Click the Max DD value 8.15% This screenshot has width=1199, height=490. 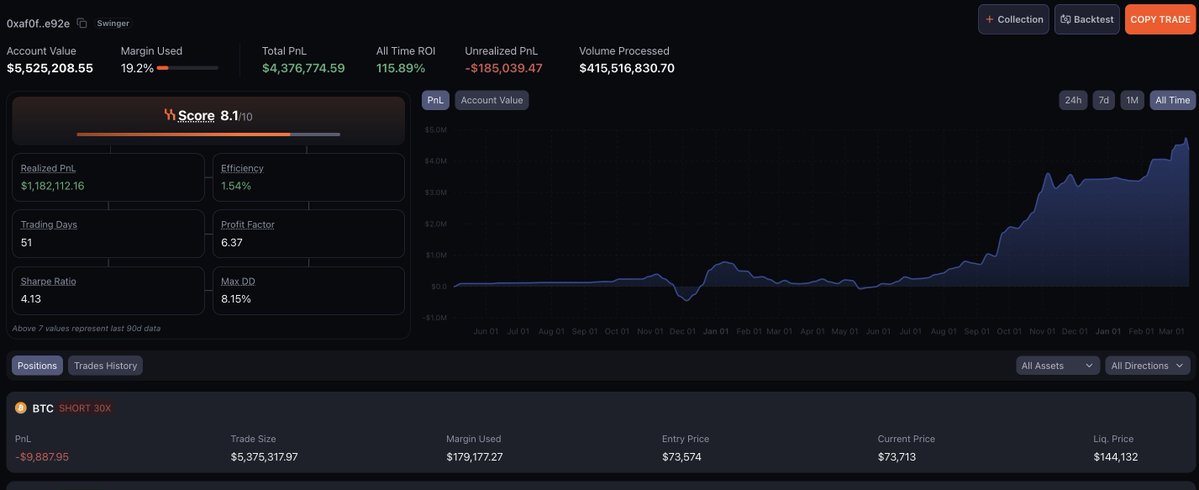pyautogui.click(x=236, y=299)
